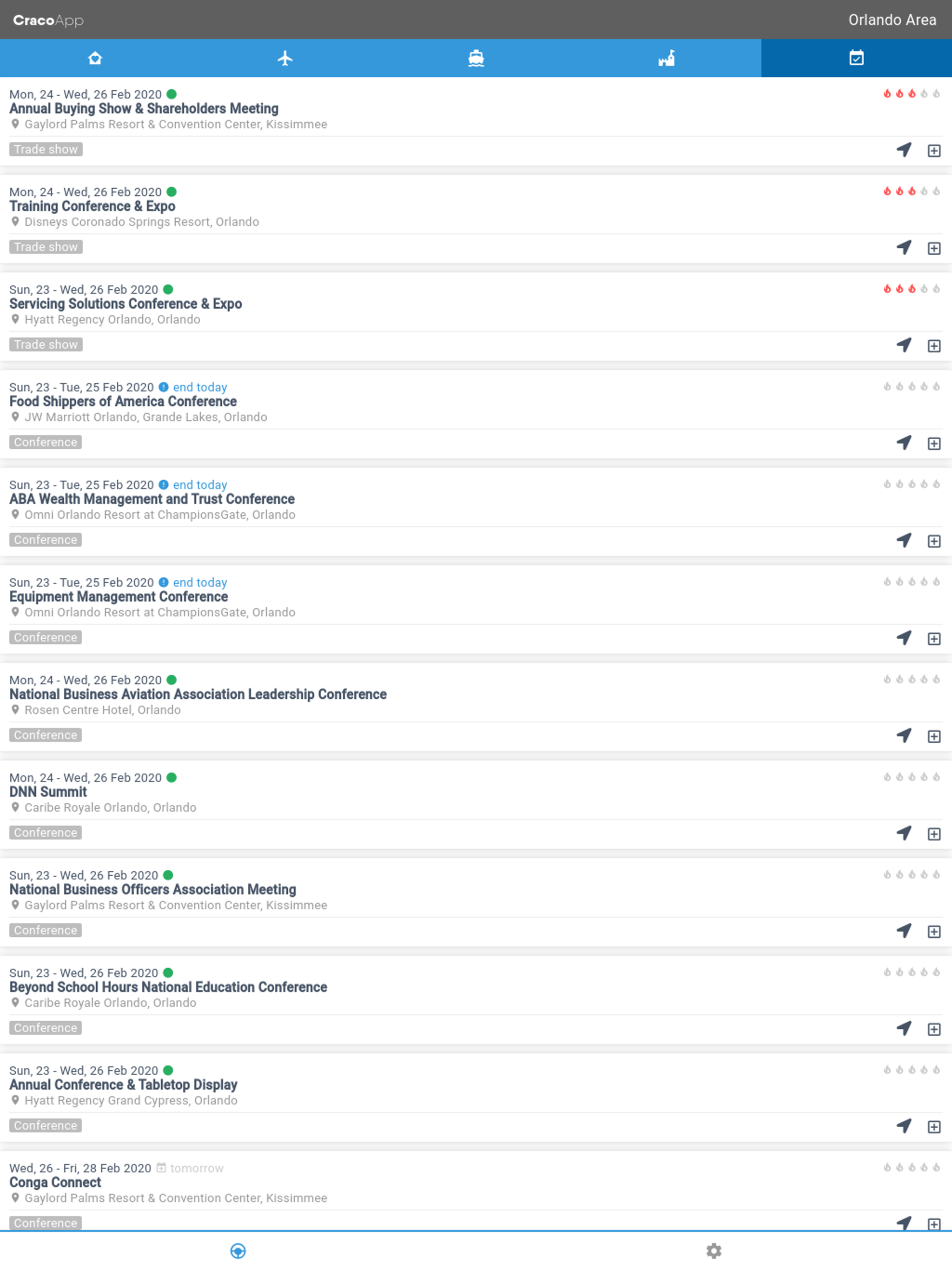Image resolution: width=952 pixels, height=1270 pixels.
Task: Open settings via gear icon
Action: [714, 1250]
